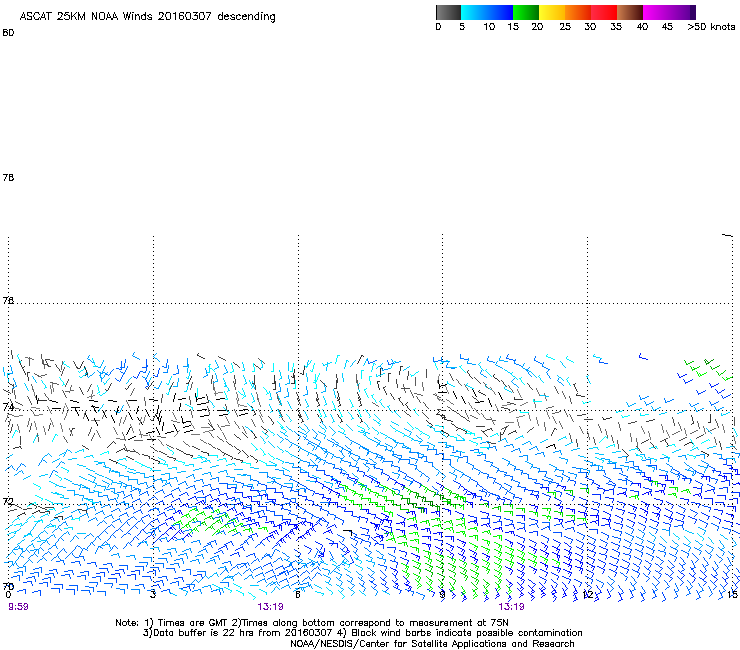Click the title 'ASCAT 25KM NOAA Winds 20160307 descending'
740x650 pixels.
pos(147,17)
